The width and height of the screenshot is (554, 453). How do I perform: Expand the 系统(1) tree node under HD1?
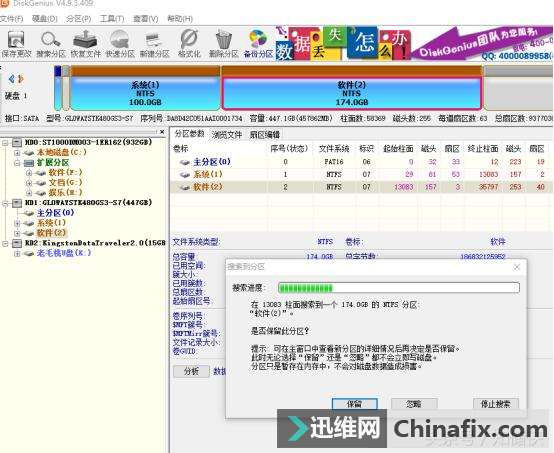pos(17,223)
